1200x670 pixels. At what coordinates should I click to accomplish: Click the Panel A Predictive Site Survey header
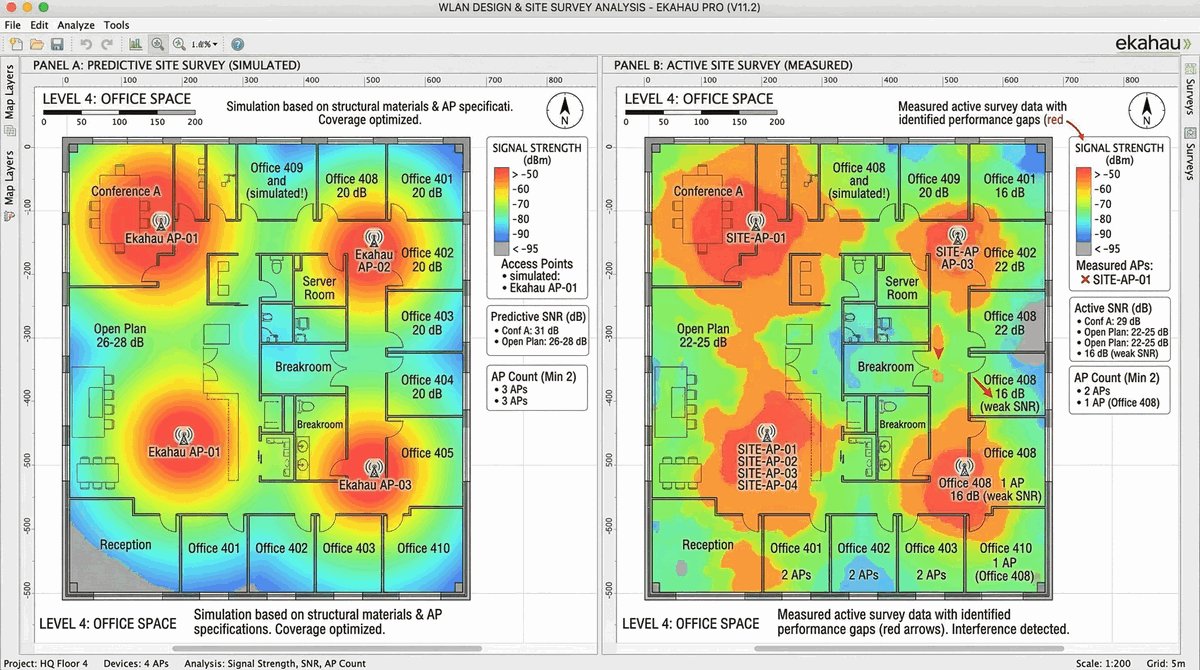click(166, 65)
